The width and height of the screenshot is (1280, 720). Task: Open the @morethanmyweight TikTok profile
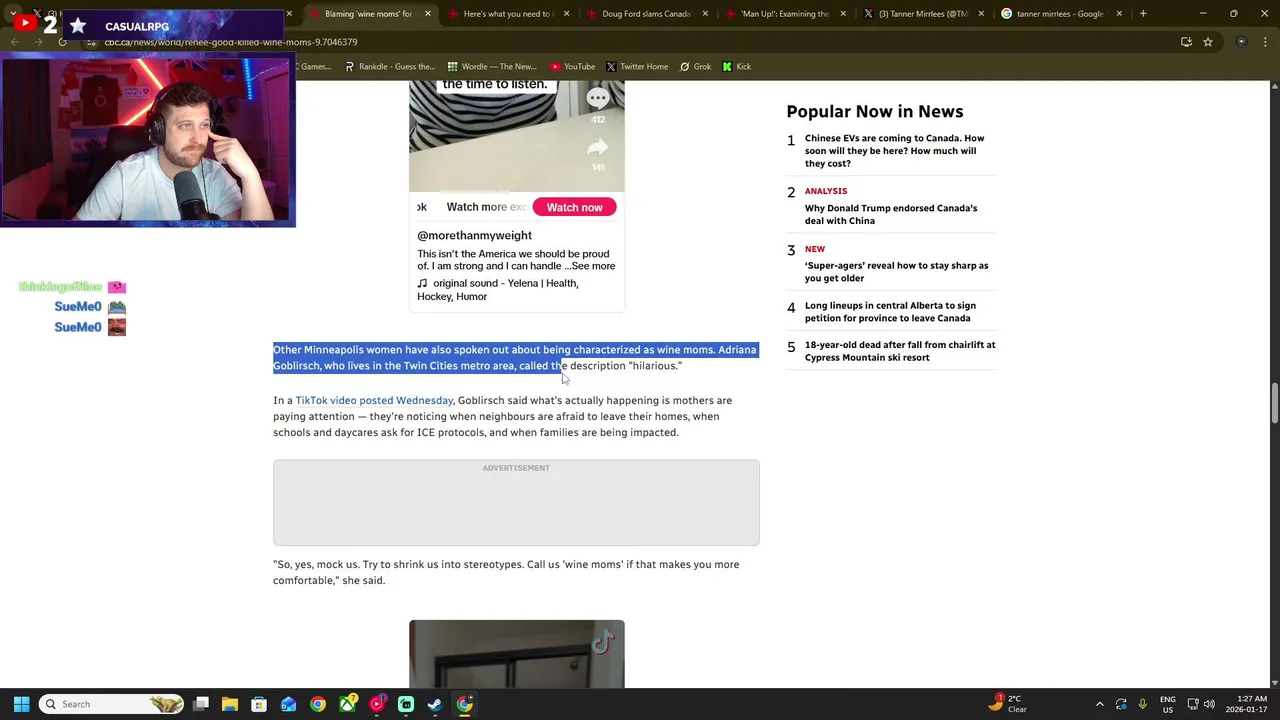pos(474,235)
